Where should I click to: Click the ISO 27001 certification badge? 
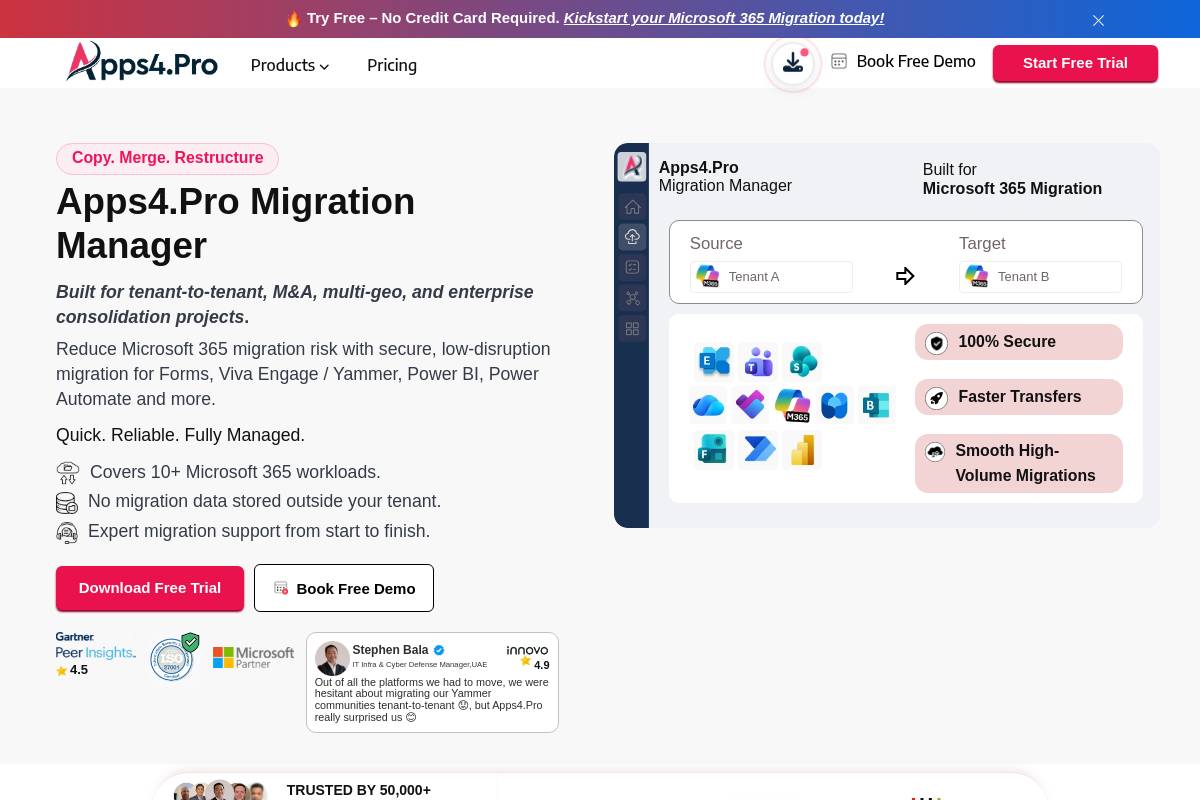(174, 658)
